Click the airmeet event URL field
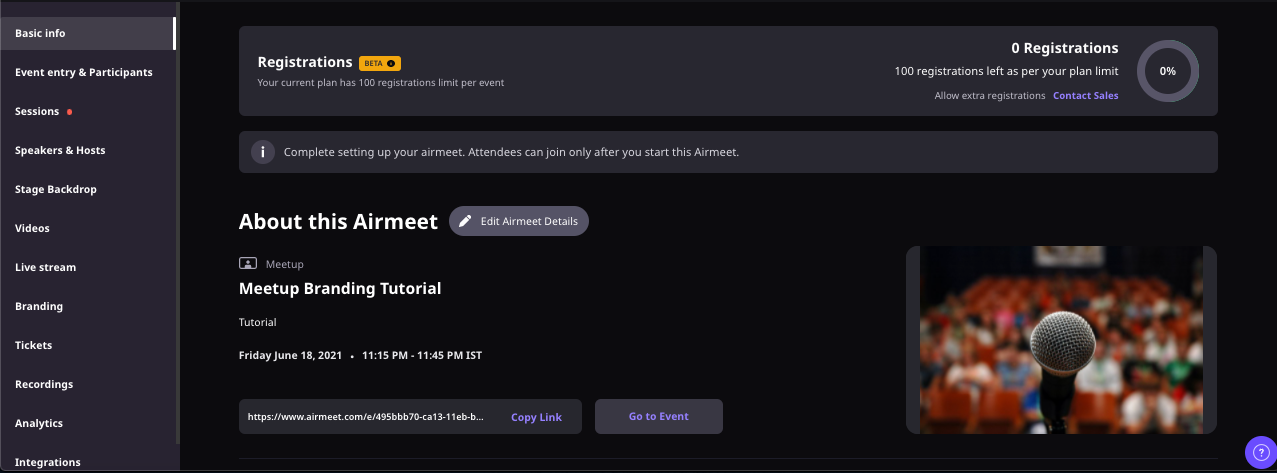This screenshot has width=1277, height=473. click(367, 417)
